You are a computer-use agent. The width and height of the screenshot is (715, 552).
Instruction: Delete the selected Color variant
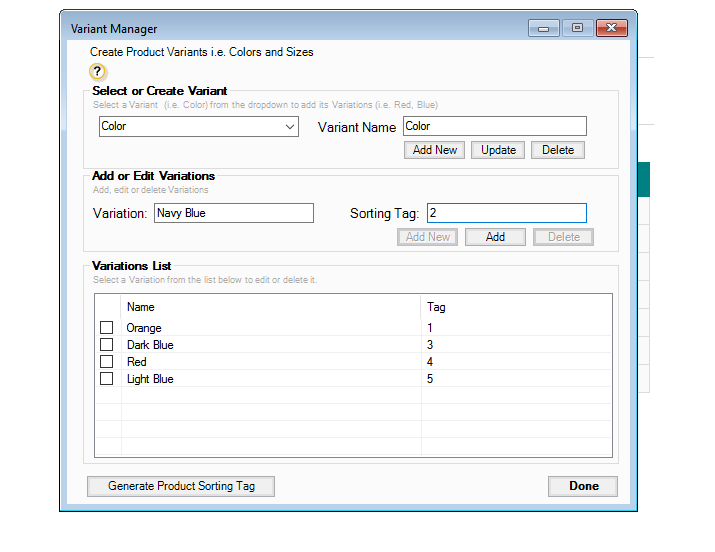pyautogui.click(x=557, y=150)
